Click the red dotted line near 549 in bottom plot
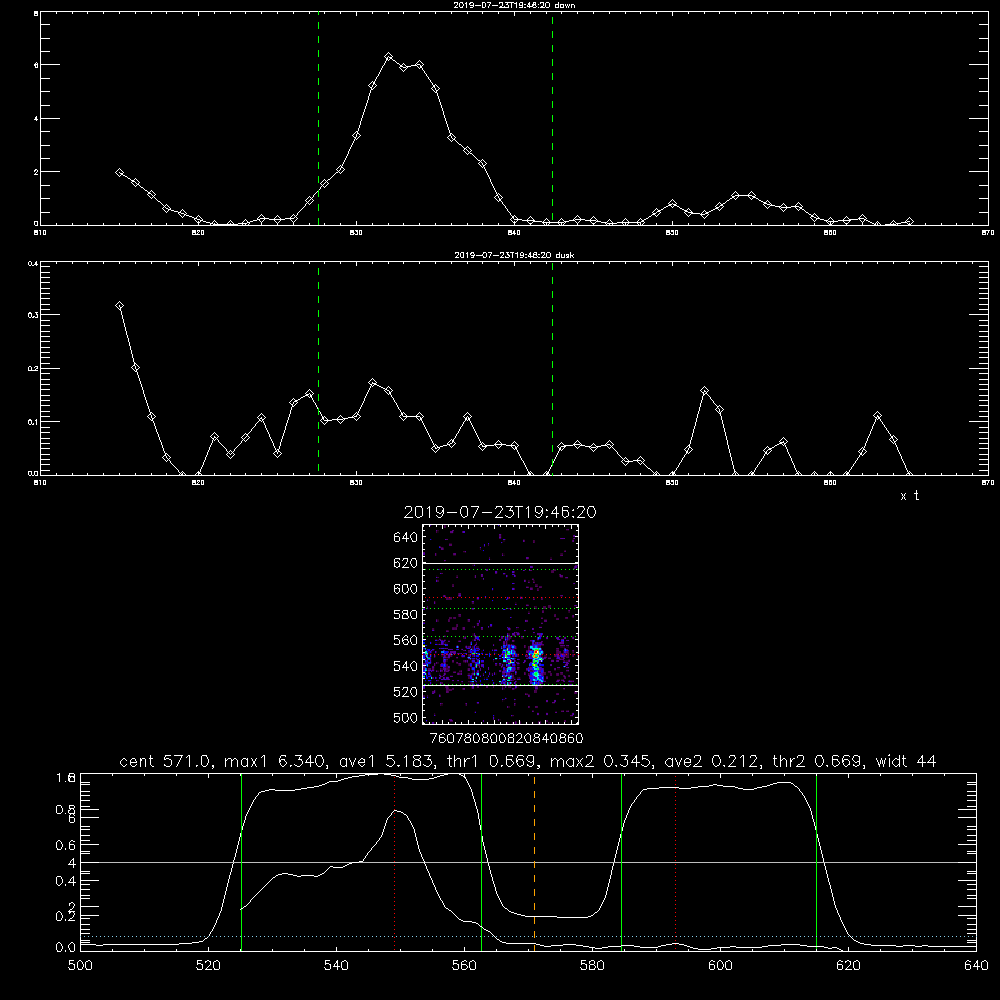Viewport: 1000px width, 1000px height. pyautogui.click(x=395, y=862)
